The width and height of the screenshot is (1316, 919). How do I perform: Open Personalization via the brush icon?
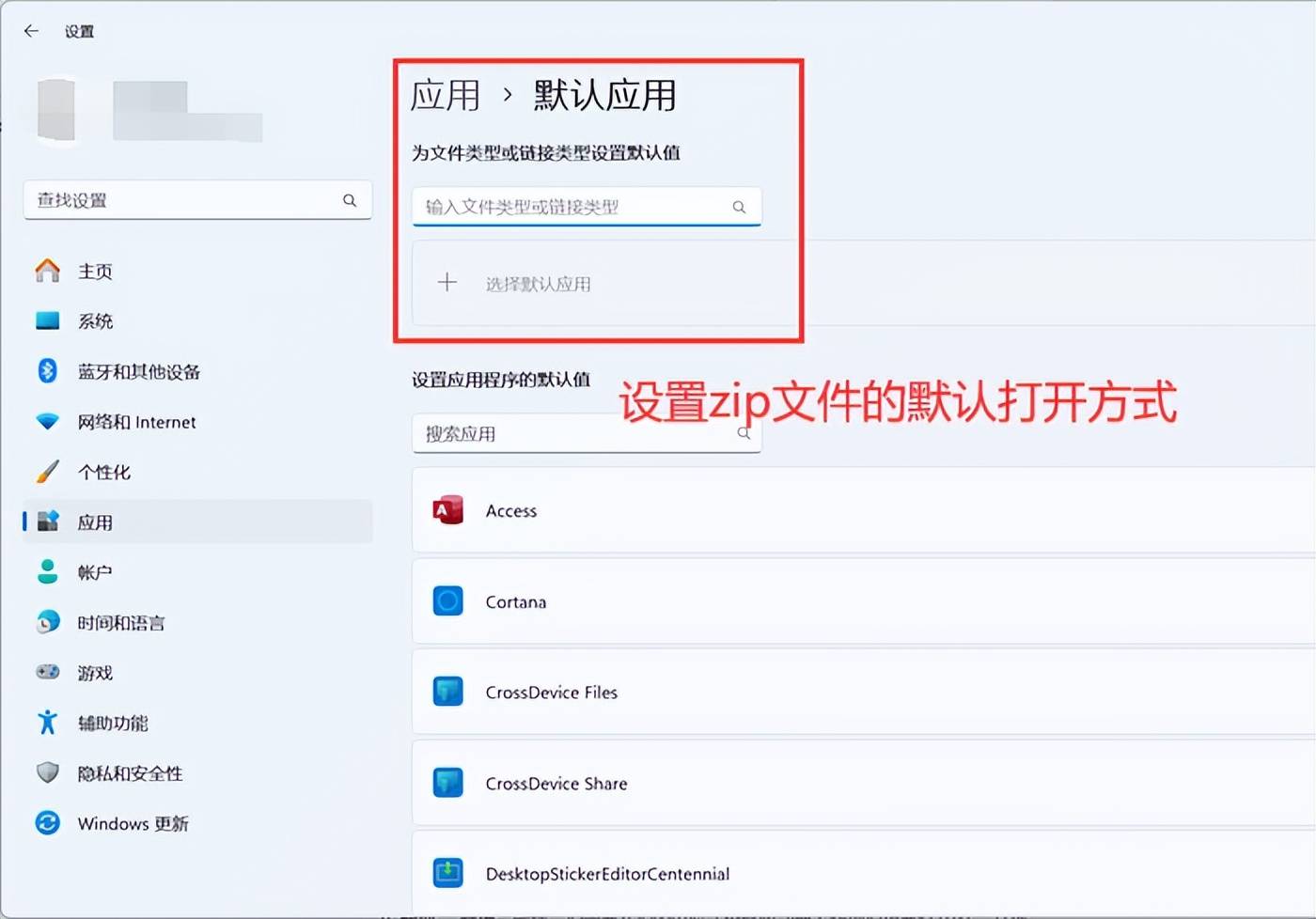(x=48, y=472)
